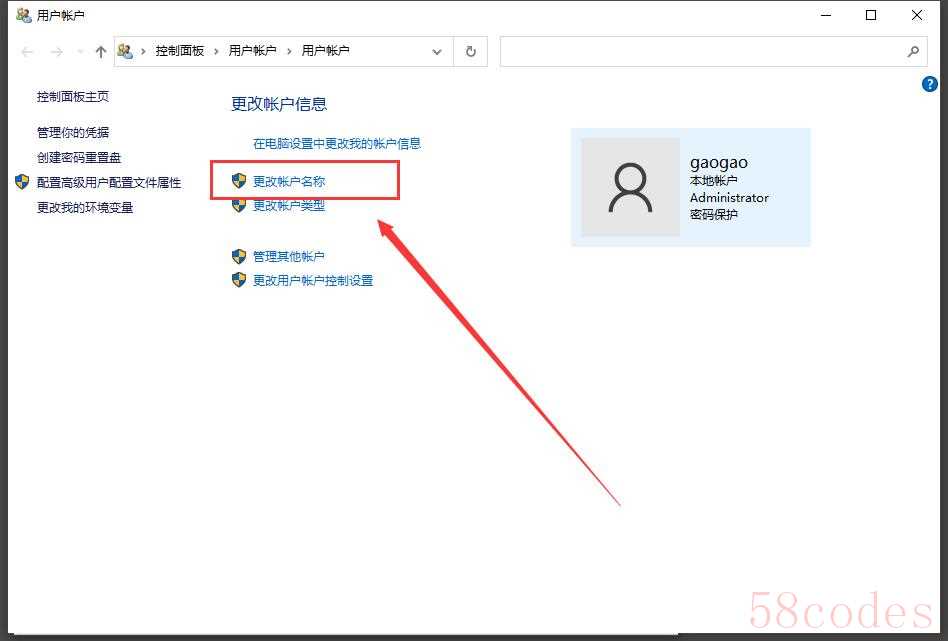Open 更改我的环境变量 link
Image resolution: width=948 pixels, height=641 pixels.
85,207
